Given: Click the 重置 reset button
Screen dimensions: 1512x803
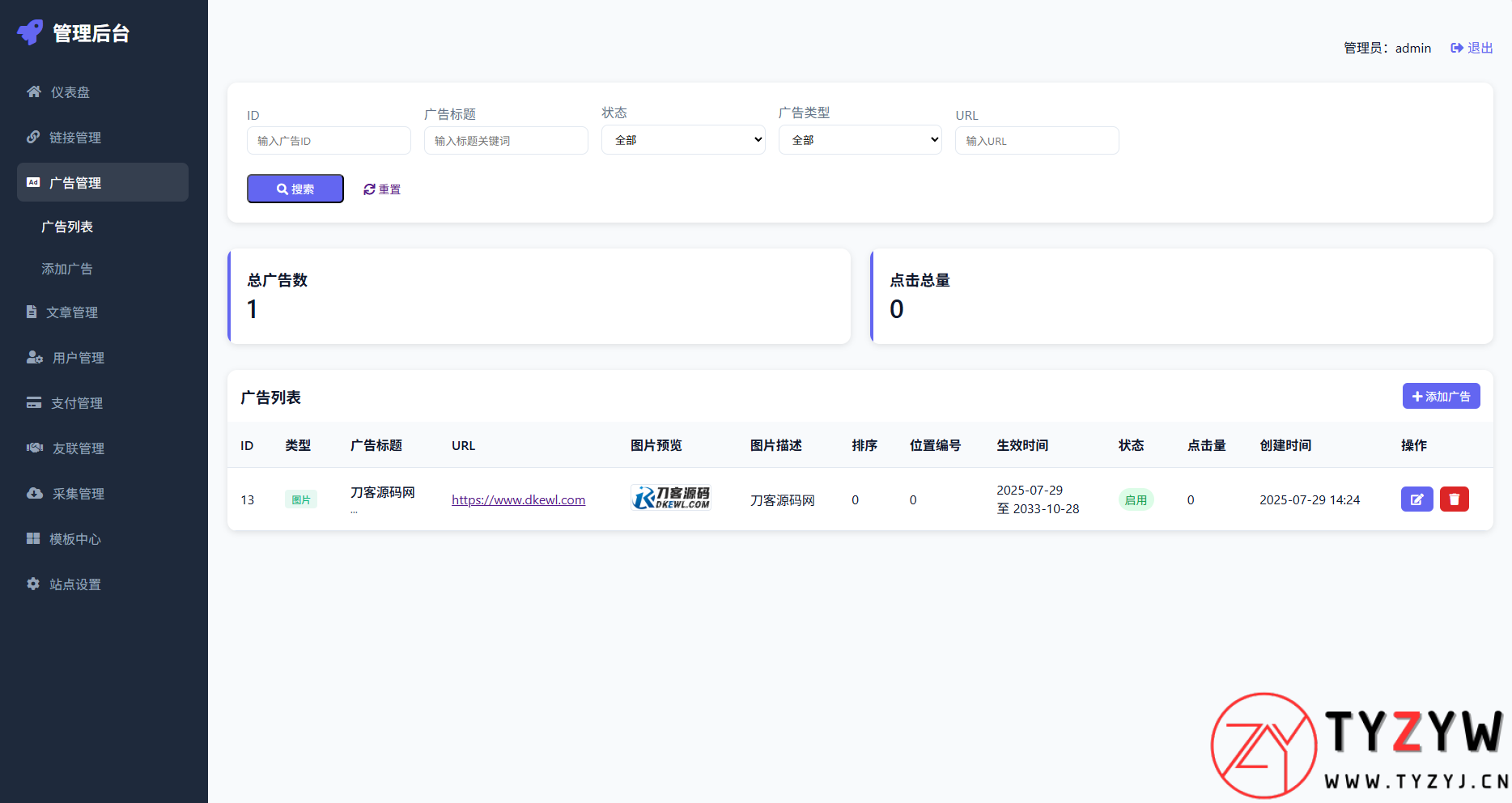Looking at the screenshot, I should click(382, 189).
